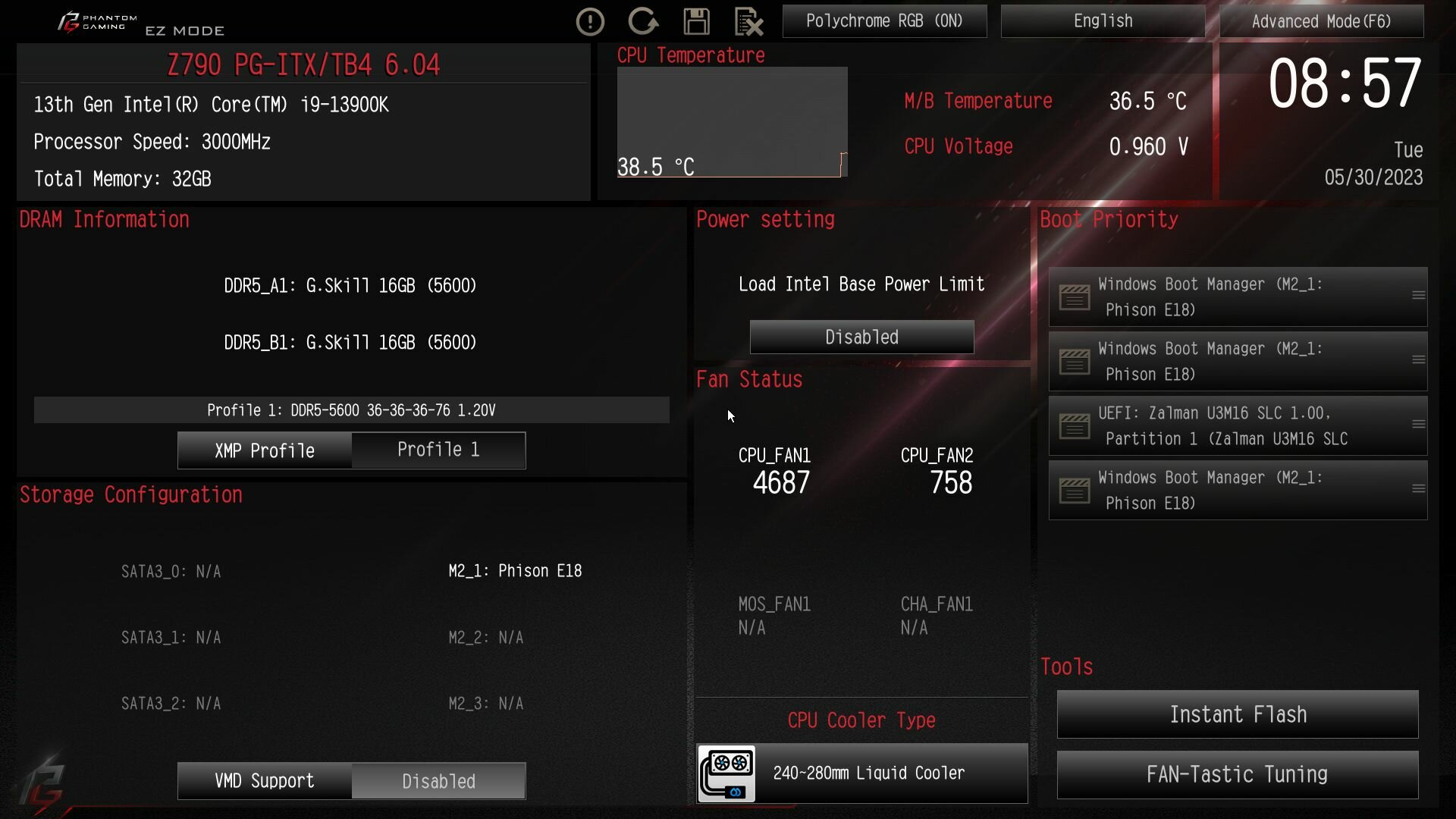
Task: Click the floppy disk save icon
Action: click(696, 21)
